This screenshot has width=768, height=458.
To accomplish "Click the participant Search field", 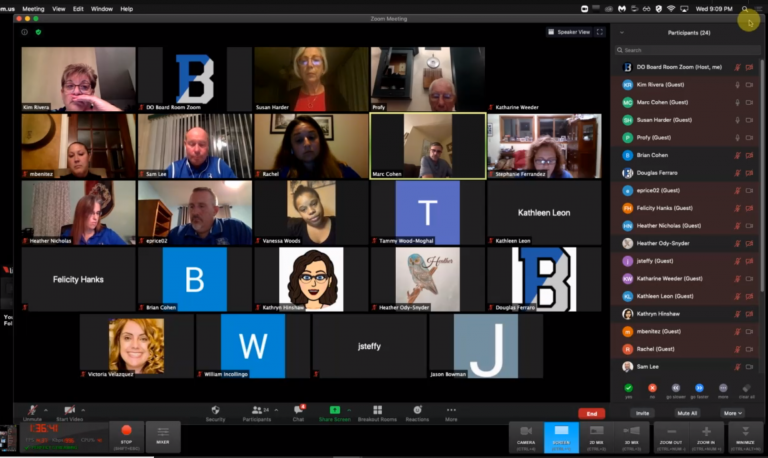I will click(x=687, y=50).
